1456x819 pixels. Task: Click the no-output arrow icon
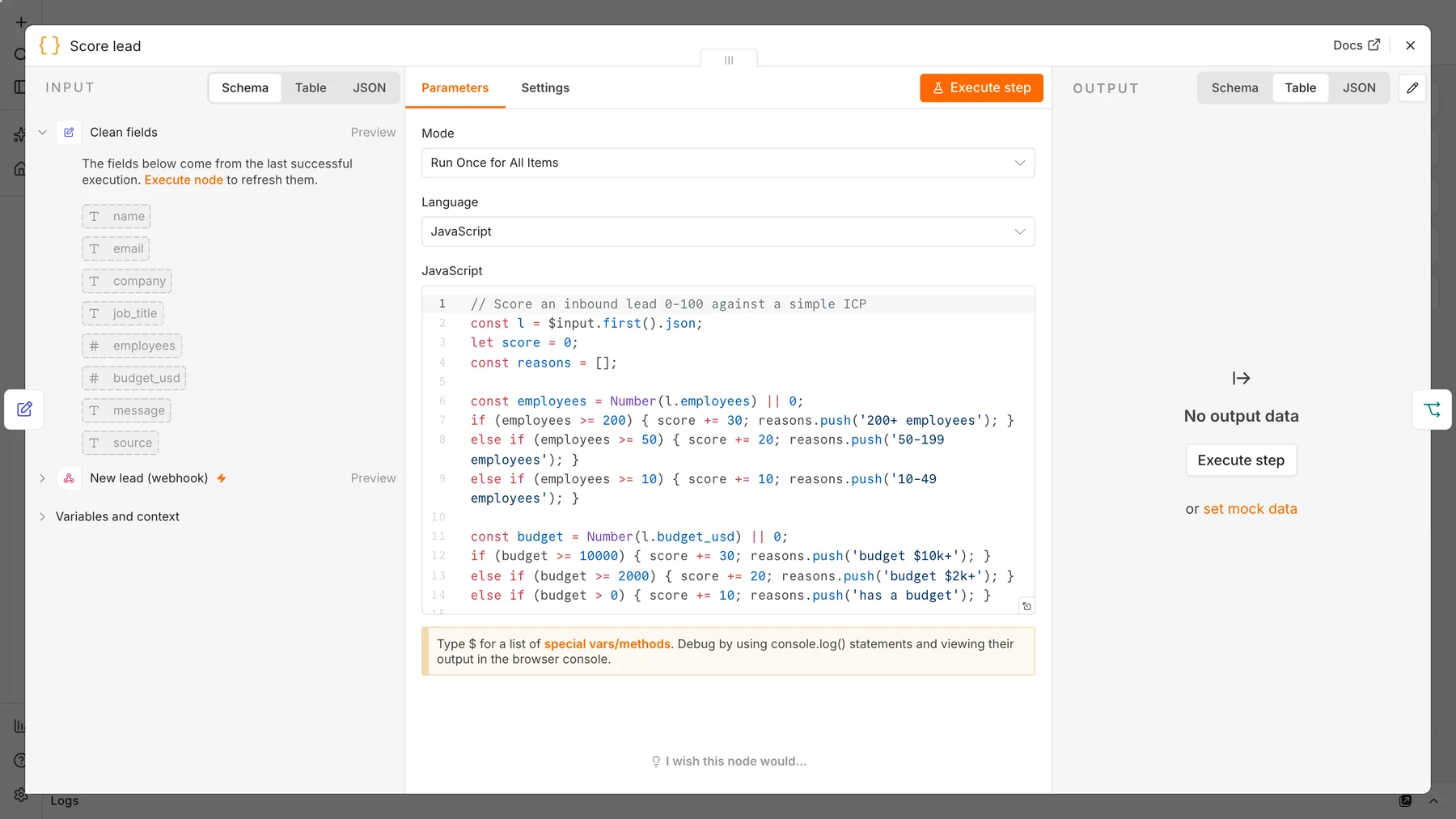point(1241,378)
